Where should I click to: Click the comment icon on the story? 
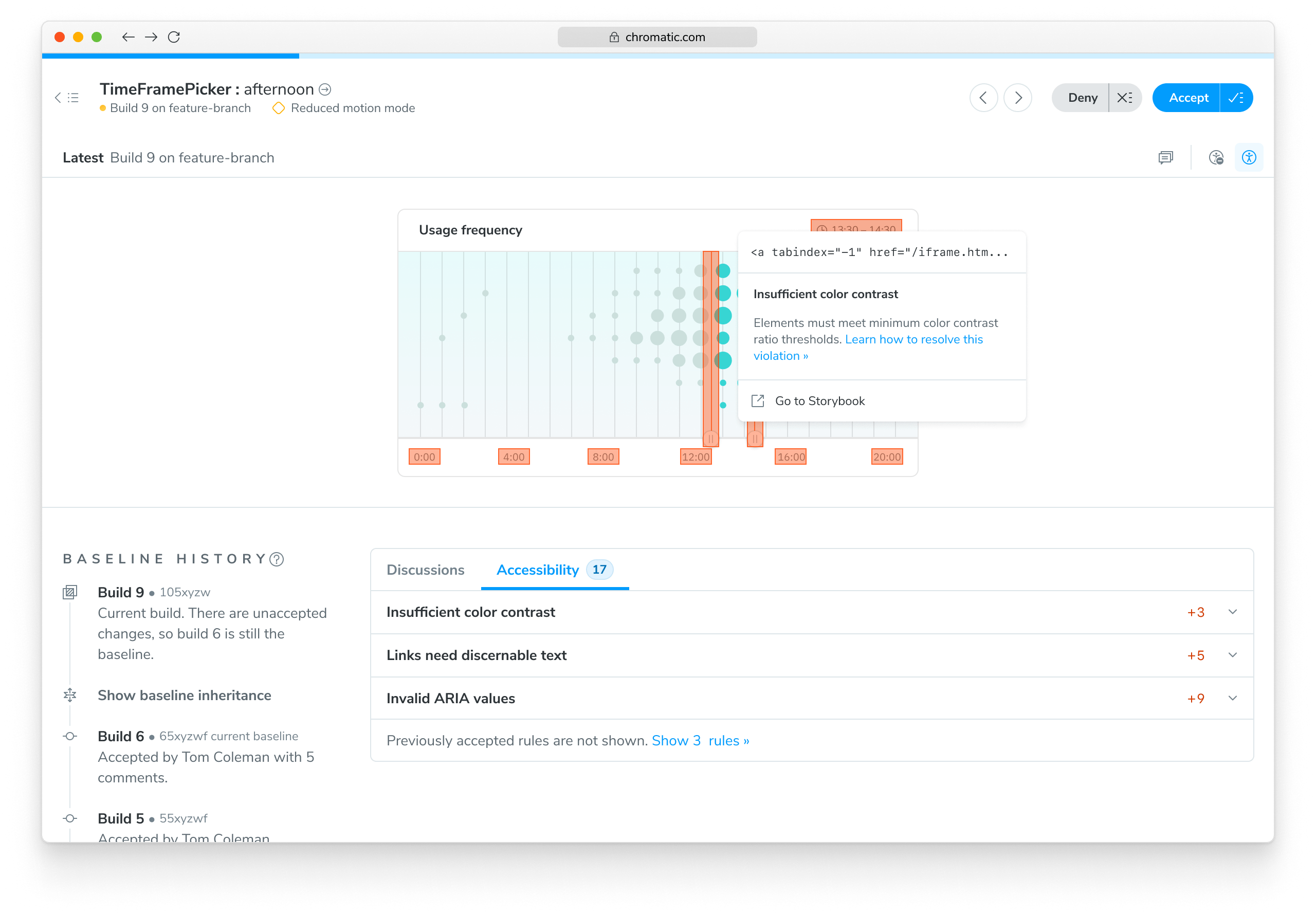coord(1164,157)
